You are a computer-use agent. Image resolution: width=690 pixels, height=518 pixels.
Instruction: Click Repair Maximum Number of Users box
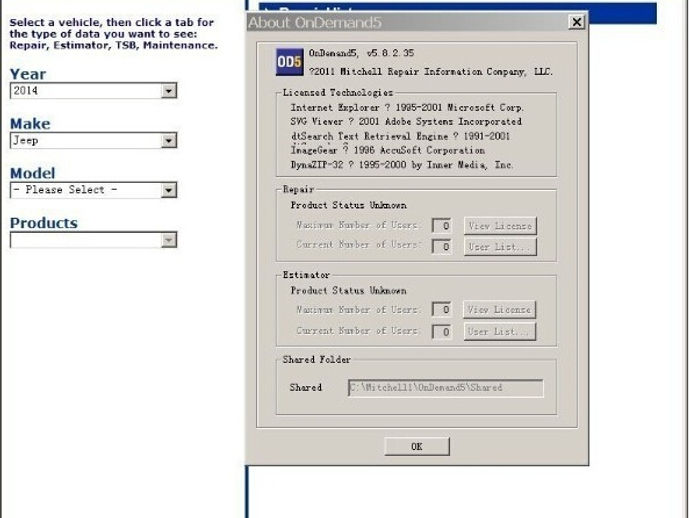441,225
